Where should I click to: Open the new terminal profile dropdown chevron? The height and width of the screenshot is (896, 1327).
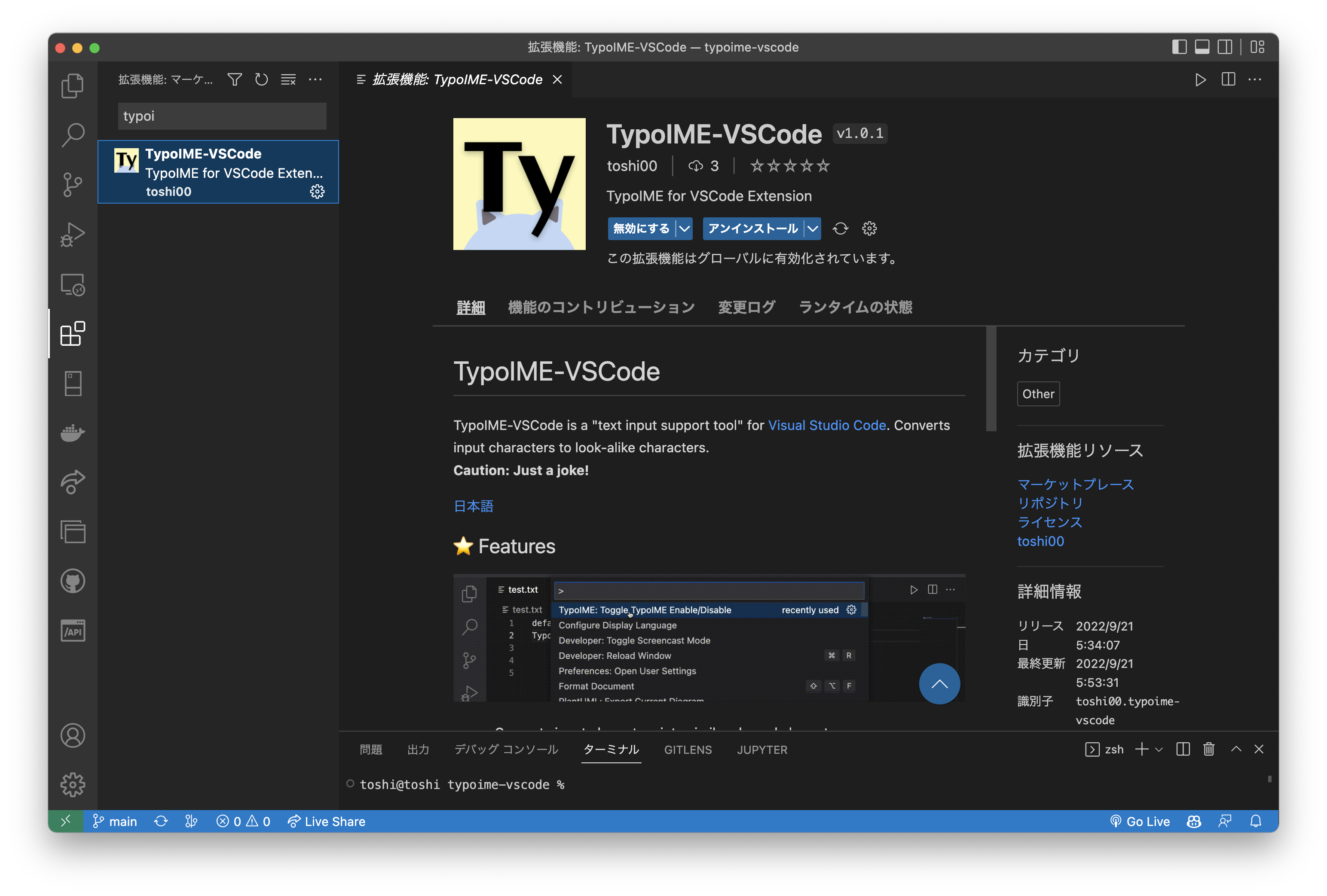click(1159, 750)
